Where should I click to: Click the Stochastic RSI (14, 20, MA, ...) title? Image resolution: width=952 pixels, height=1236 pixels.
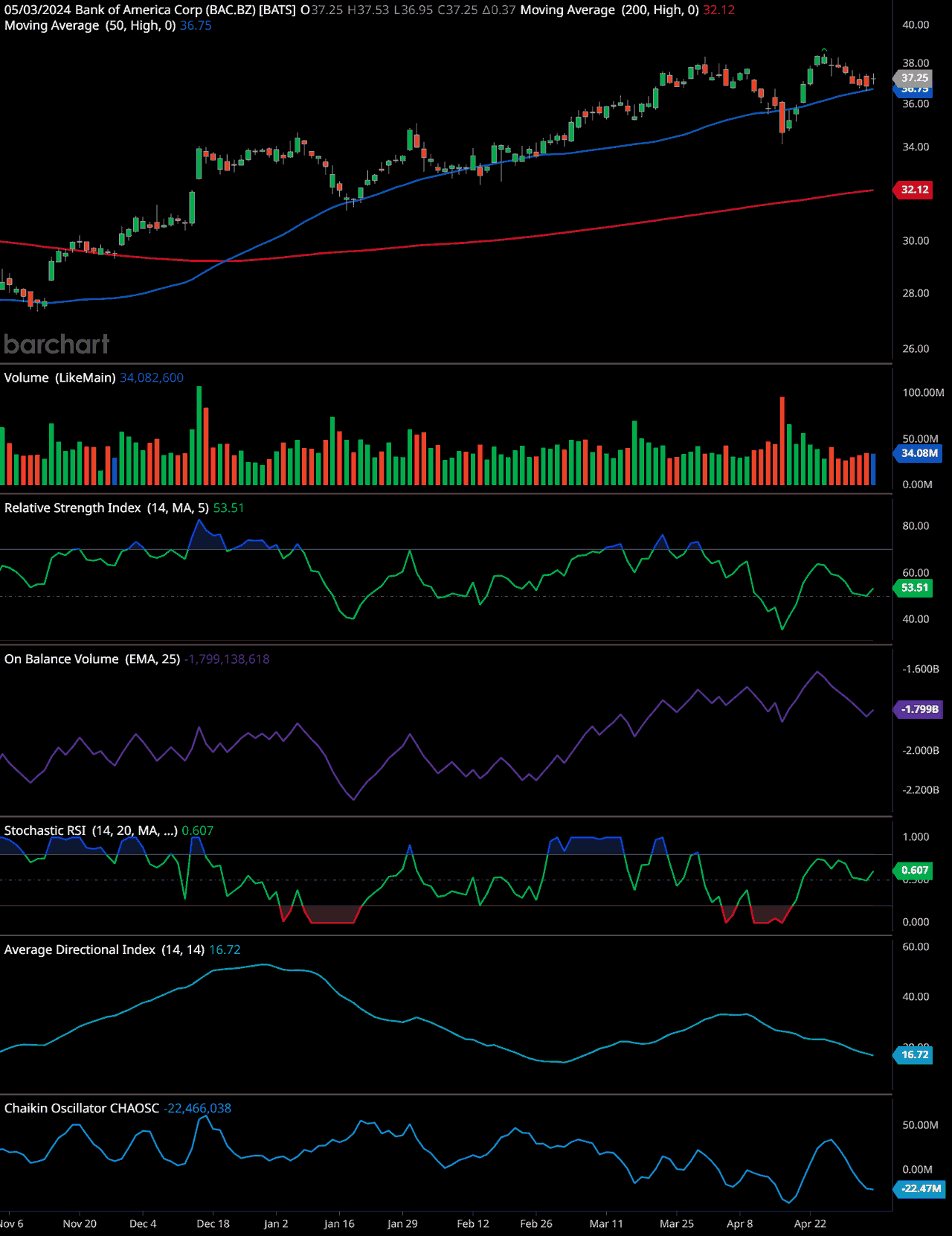coord(91,831)
